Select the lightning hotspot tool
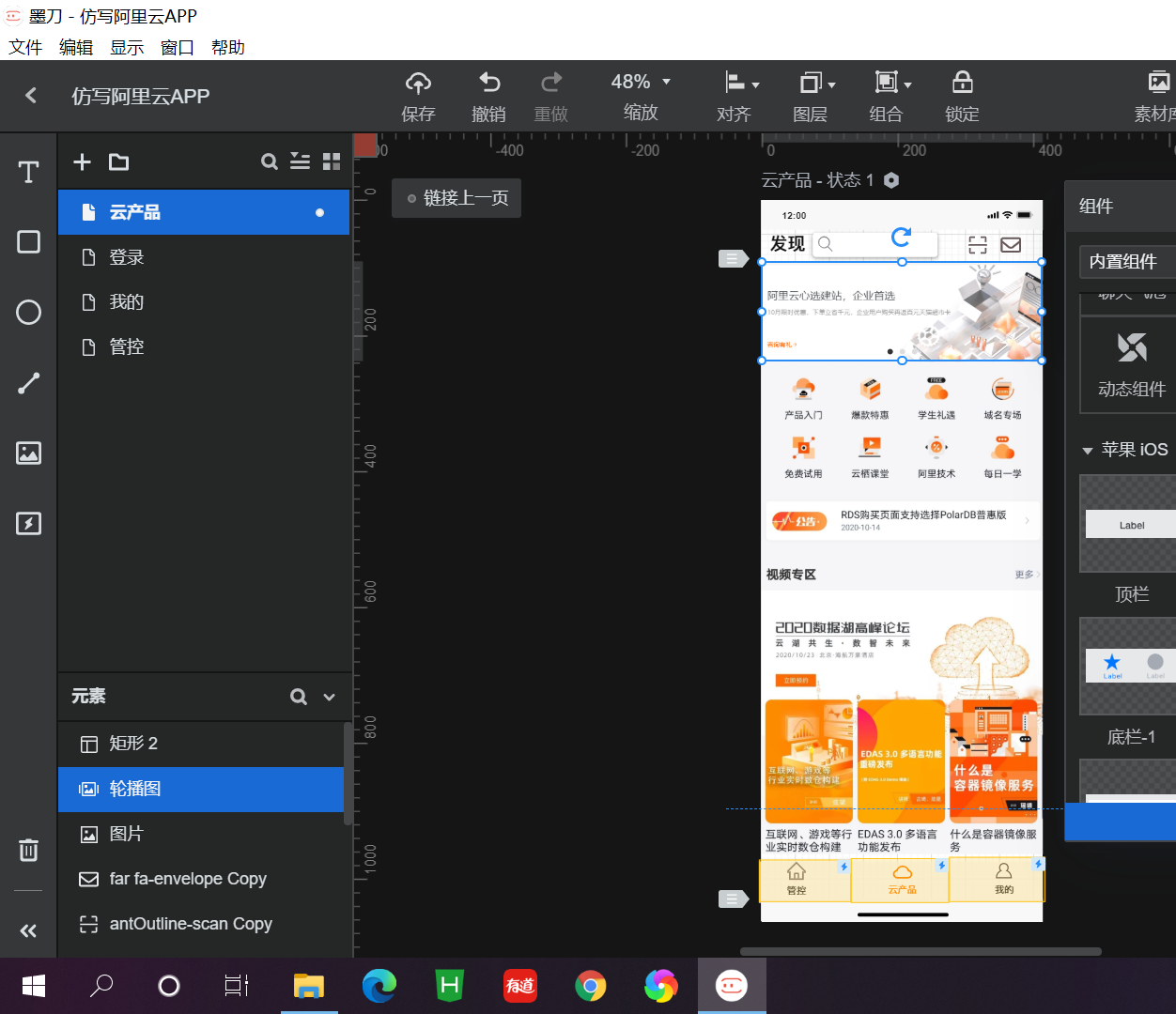 [29, 524]
